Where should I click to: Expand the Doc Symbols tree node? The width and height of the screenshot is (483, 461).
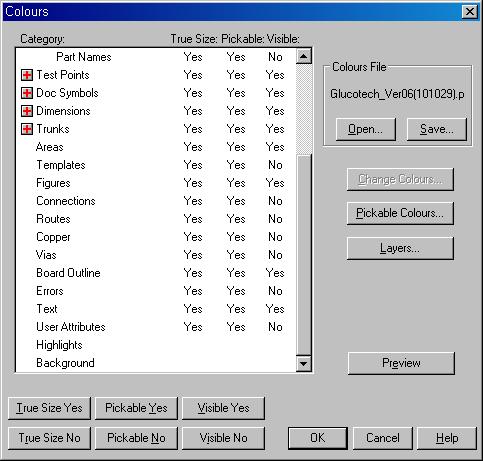(27, 93)
